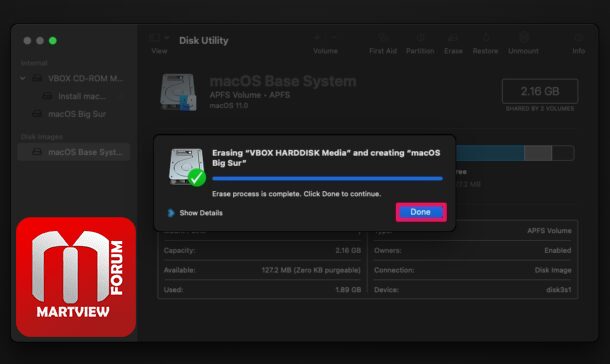The image size is (610, 364).
Task: Click the disk icon with green checkmark
Action: pyautogui.click(x=187, y=167)
